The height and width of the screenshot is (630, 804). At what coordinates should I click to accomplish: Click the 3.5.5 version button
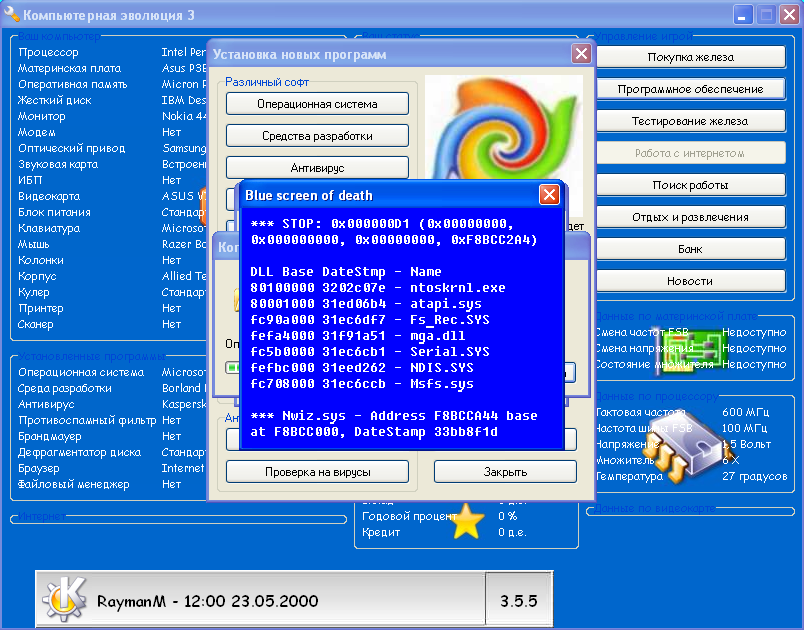(x=518, y=600)
